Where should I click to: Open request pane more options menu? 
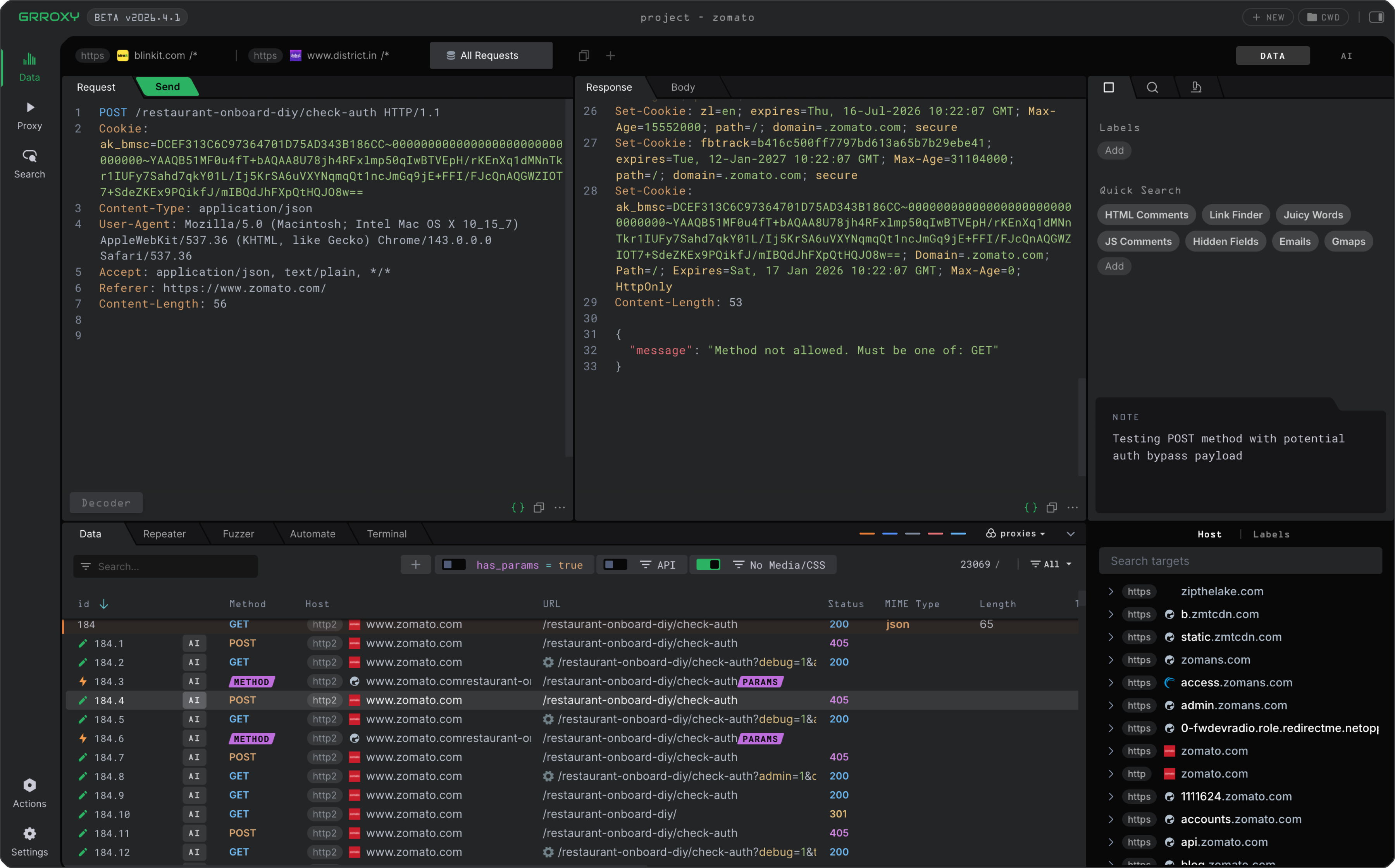tap(560, 507)
